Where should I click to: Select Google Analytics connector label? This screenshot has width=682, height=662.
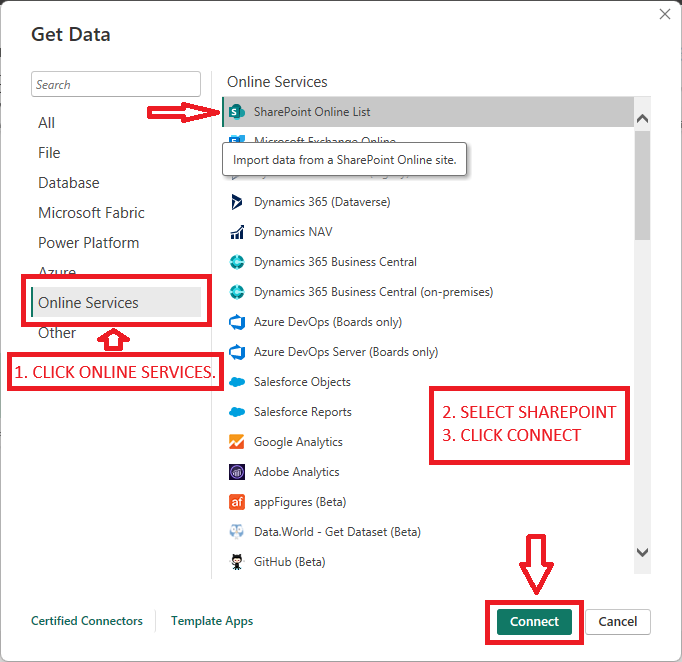point(298,442)
